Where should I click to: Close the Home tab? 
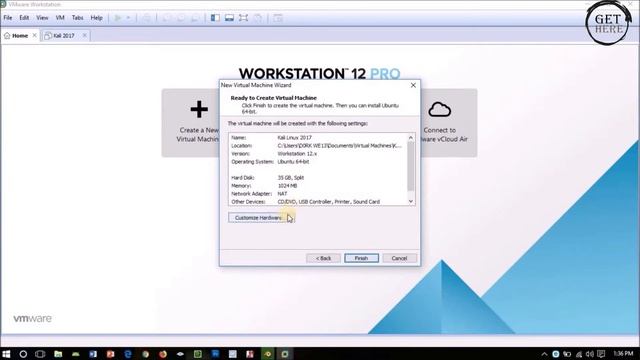35,36
